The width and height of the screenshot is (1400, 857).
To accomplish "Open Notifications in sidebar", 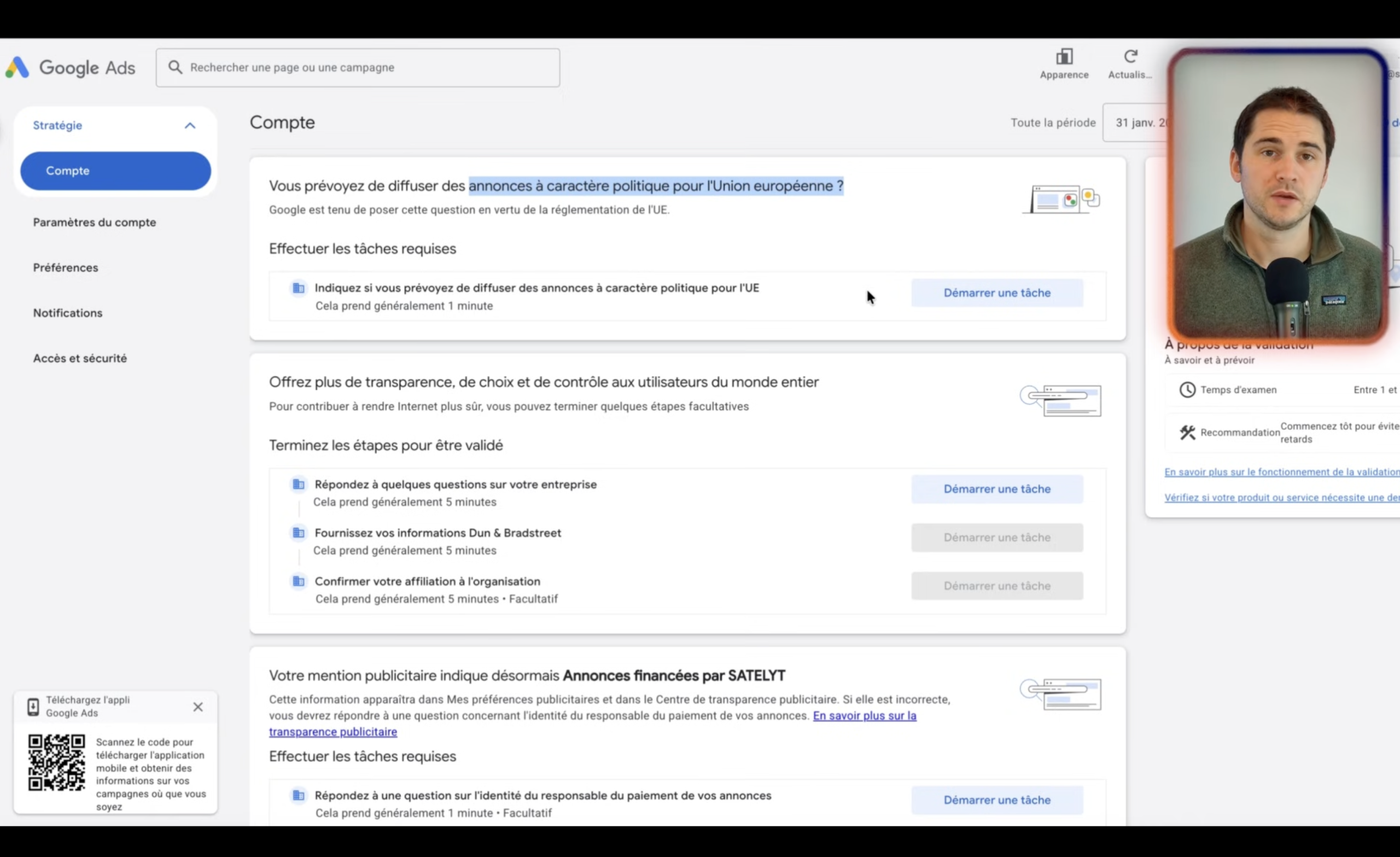I will 68,313.
